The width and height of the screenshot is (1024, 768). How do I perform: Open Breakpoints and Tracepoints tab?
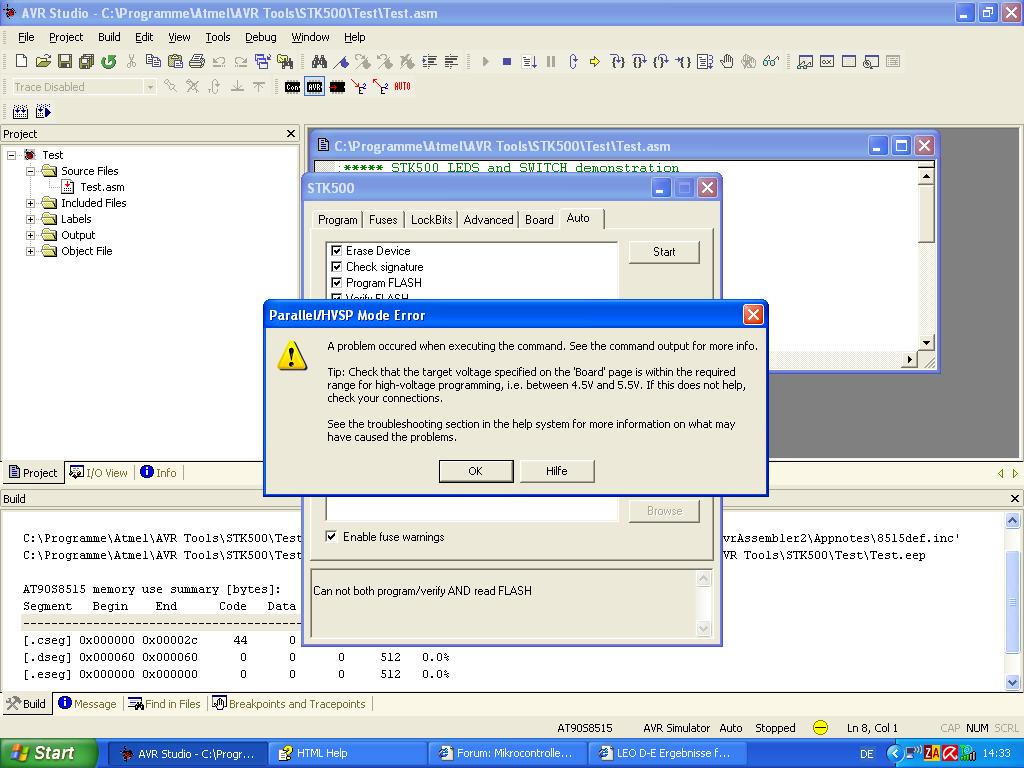click(289, 704)
